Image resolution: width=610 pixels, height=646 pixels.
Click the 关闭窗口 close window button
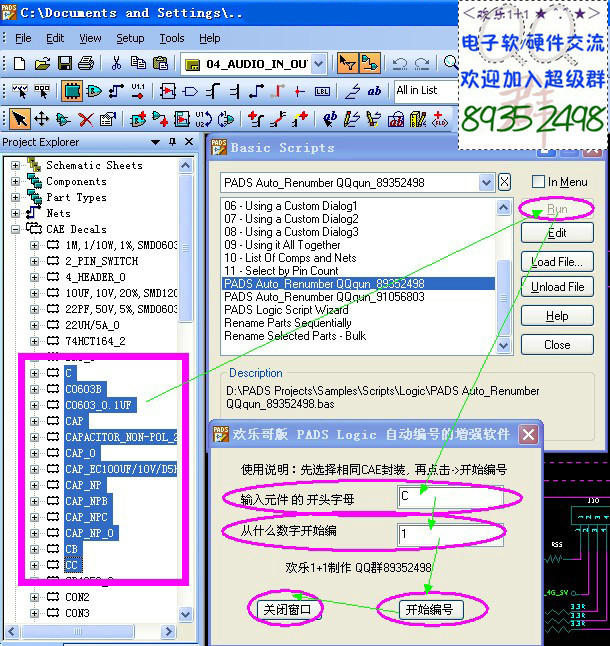(287, 609)
